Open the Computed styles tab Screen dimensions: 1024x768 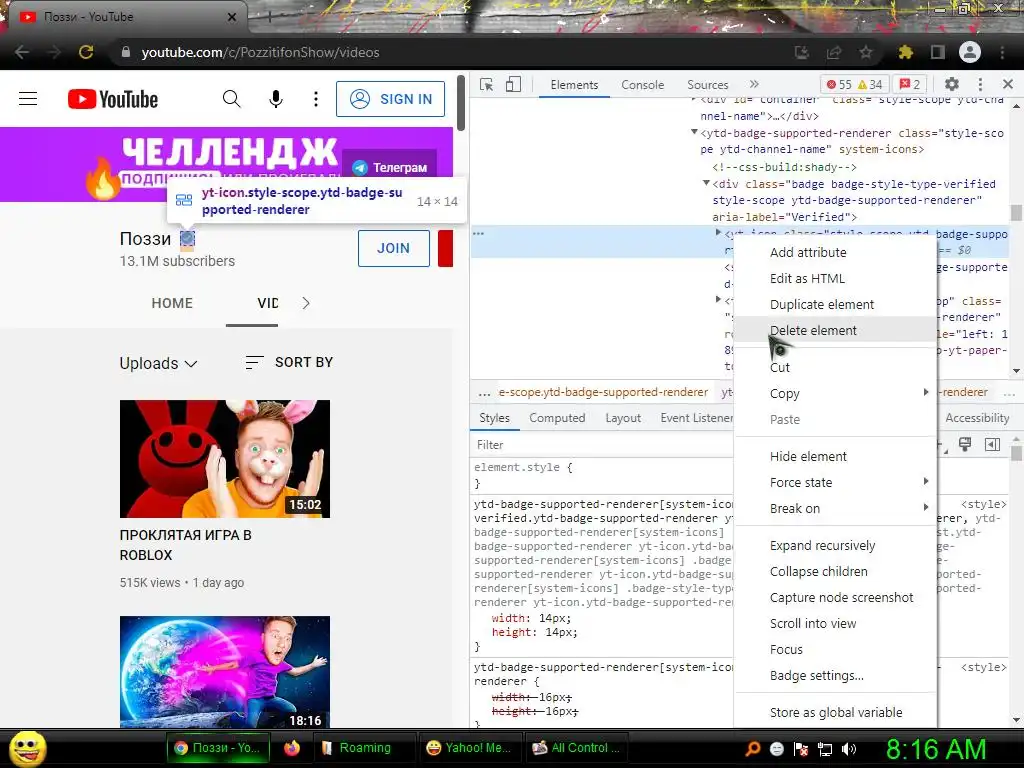click(557, 418)
